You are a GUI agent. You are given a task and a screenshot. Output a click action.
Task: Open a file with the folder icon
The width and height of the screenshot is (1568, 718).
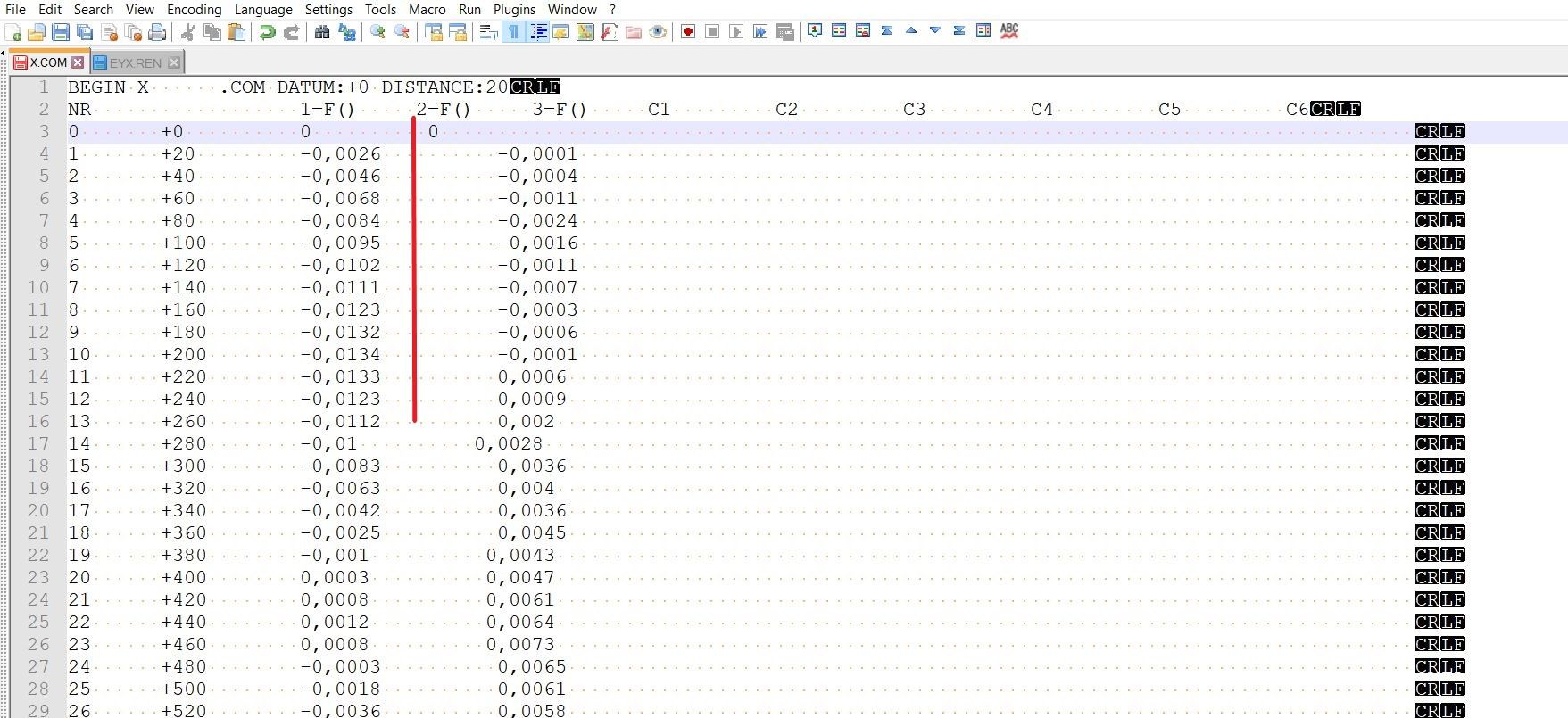37,33
